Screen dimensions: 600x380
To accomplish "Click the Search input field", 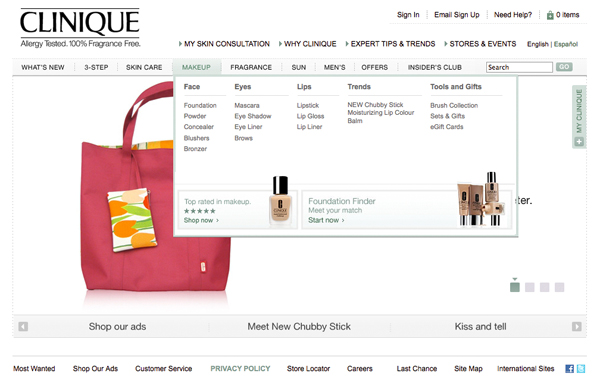I will coord(519,67).
